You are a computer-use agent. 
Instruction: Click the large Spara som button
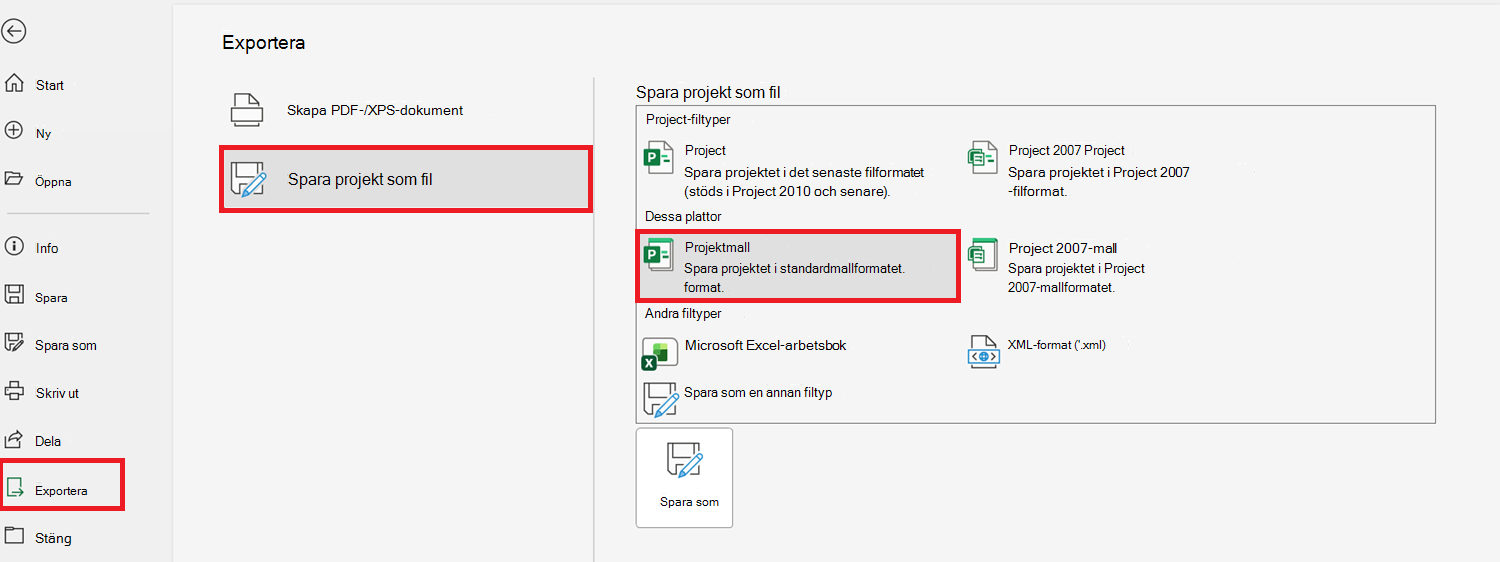[684, 477]
